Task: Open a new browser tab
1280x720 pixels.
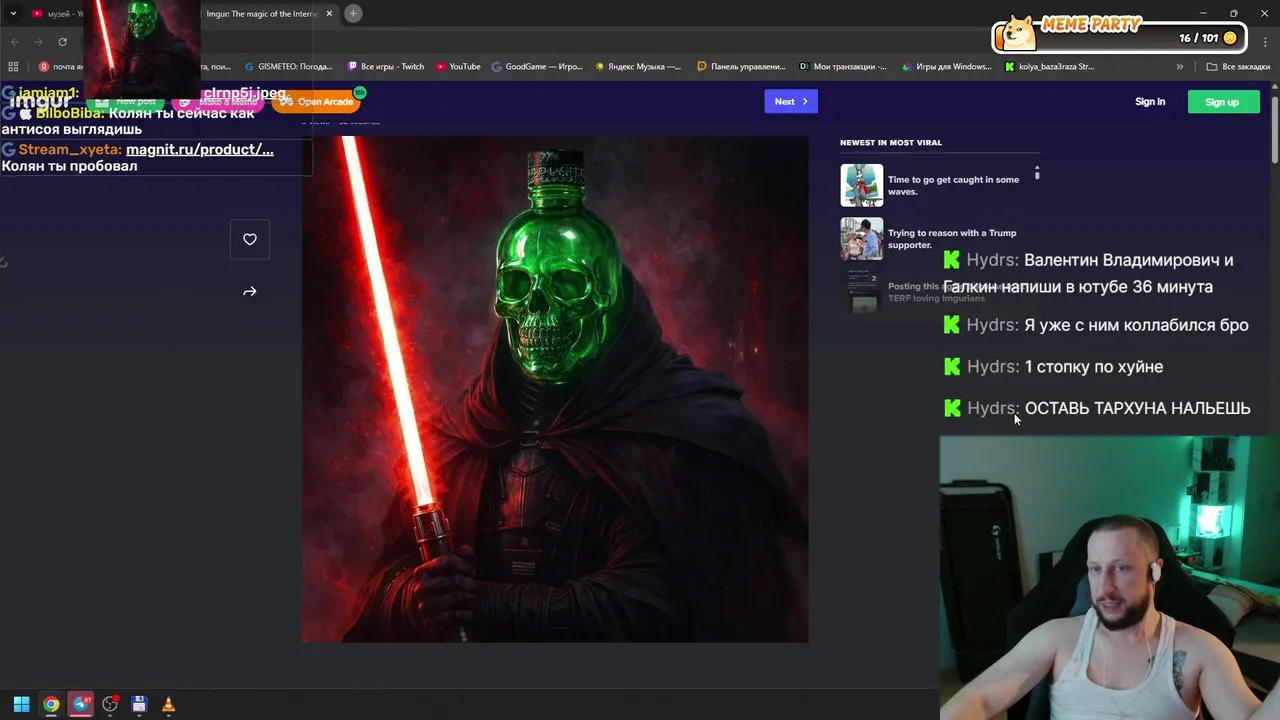Action: 353,14
